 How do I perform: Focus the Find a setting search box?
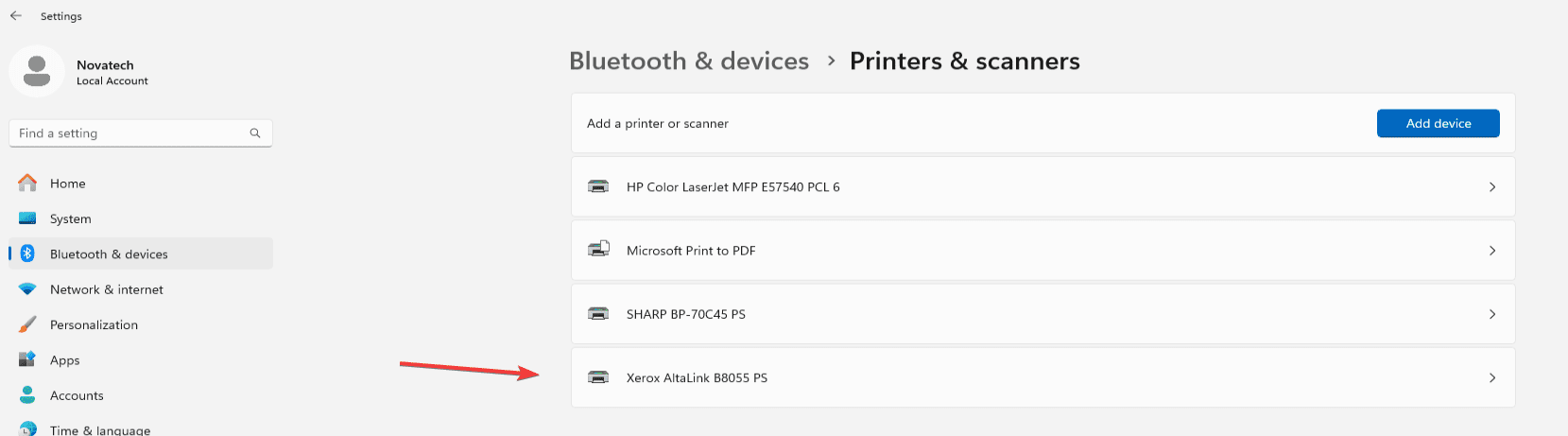pyautogui.click(x=141, y=133)
